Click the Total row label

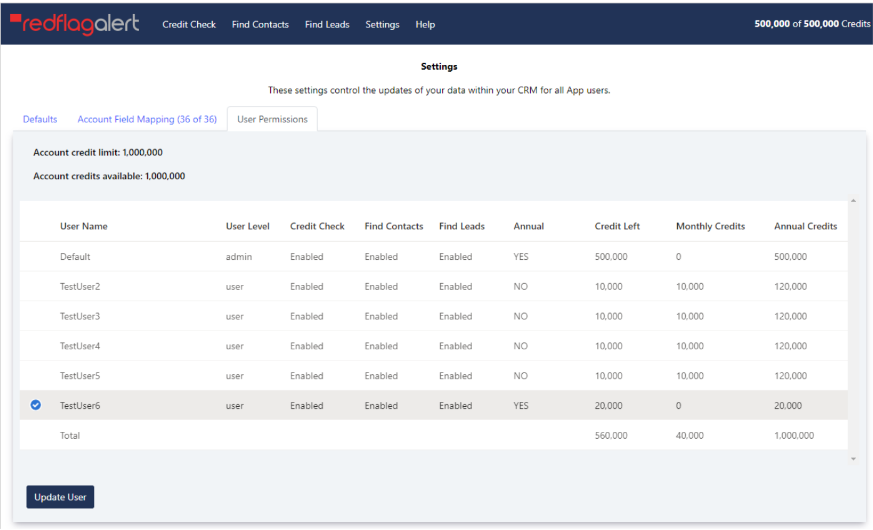[x=70, y=435]
